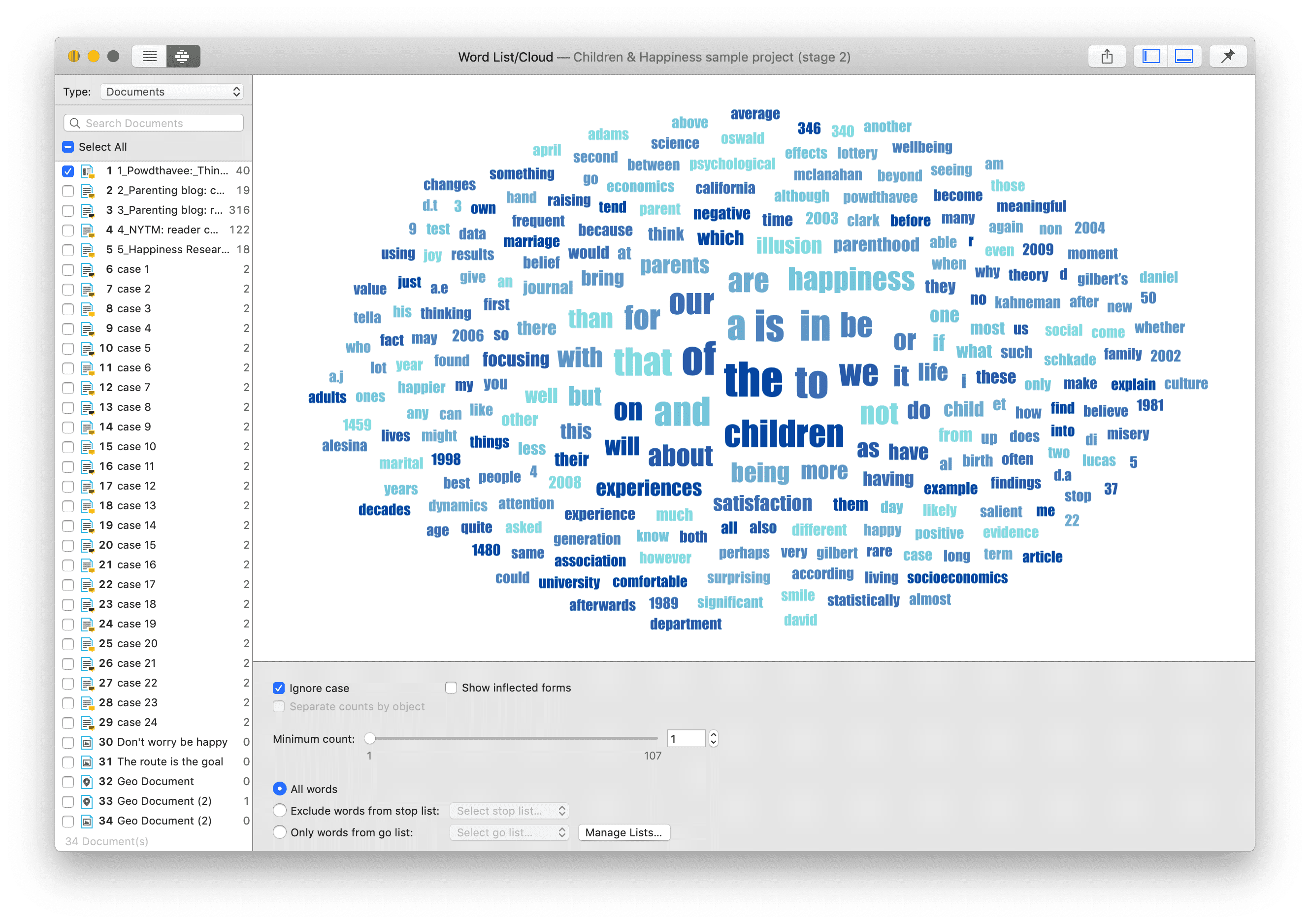Click the share/export icon in toolbar
Image resolution: width=1310 pixels, height=924 pixels.
point(1106,57)
